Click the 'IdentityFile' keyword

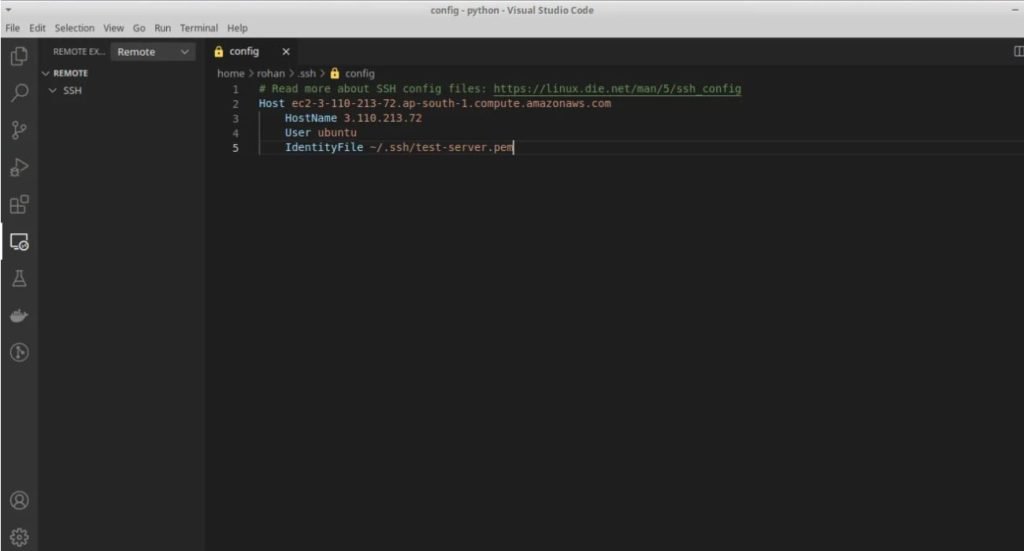(324, 148)
